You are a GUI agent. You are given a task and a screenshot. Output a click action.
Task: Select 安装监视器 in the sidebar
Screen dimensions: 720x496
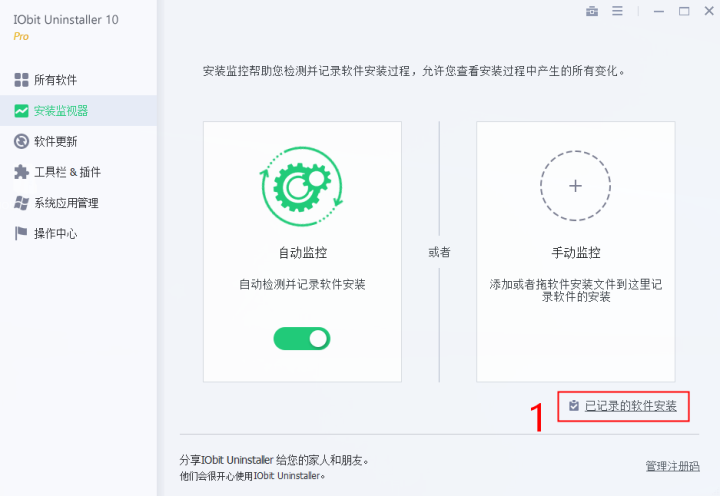point(78,111)
